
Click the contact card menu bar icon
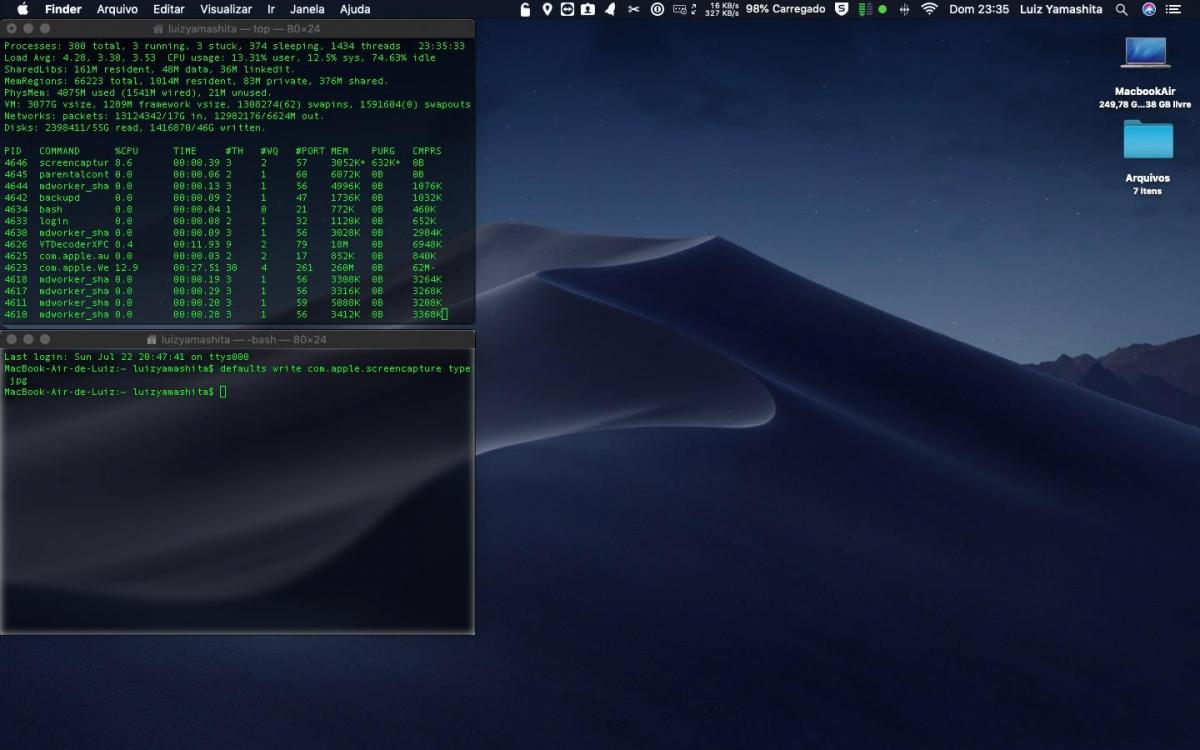click(588, 9)
